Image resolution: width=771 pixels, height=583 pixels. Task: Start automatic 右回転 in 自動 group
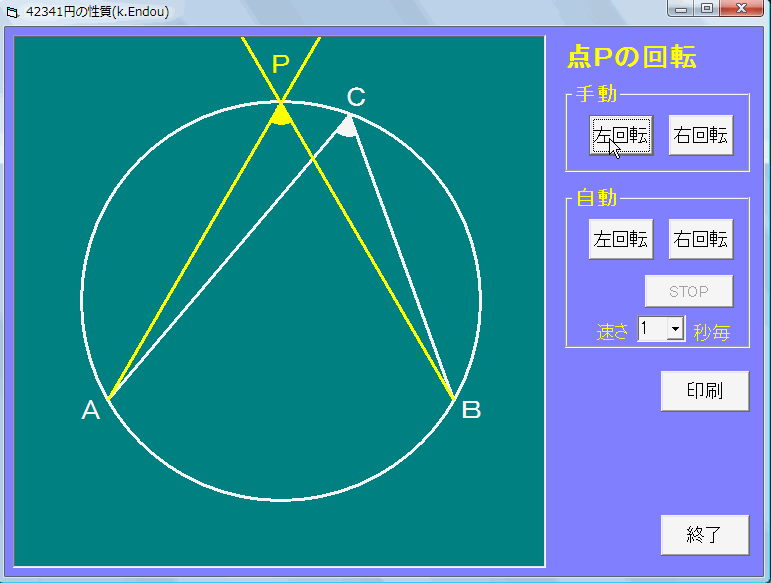tap(701, 239)
